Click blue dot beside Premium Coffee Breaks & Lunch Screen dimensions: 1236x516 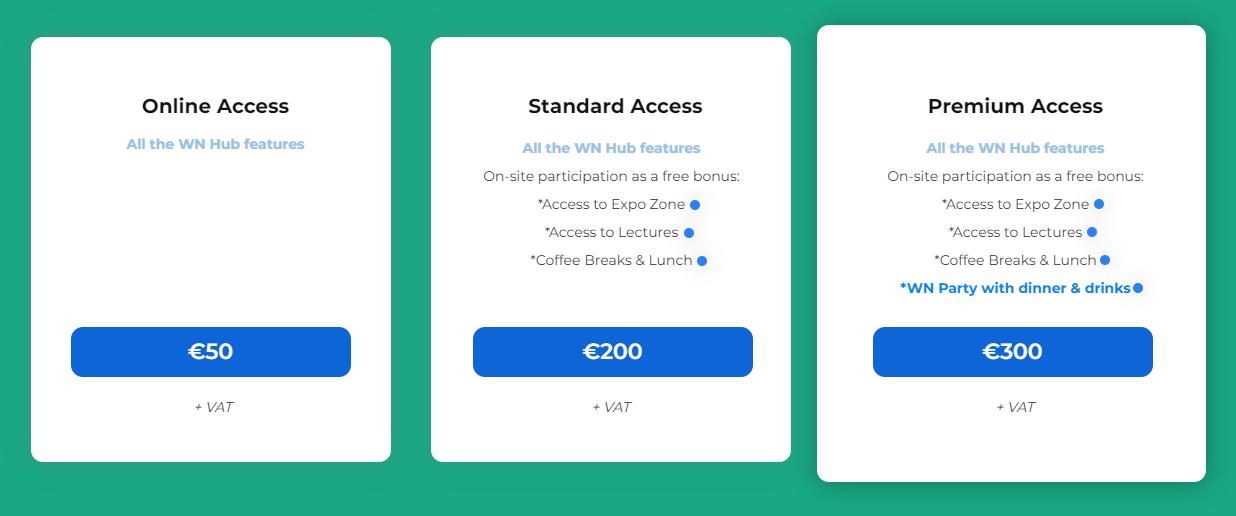coord(1105,260)
